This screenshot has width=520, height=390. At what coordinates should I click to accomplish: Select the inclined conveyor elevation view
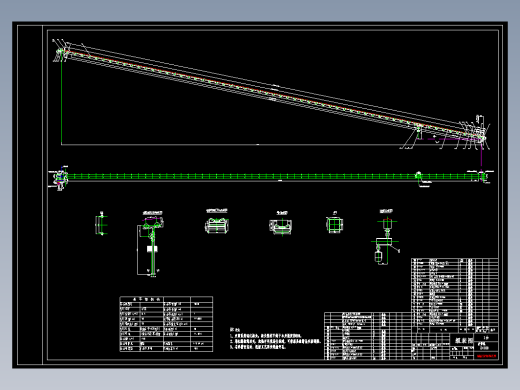[x=272, y=94]
